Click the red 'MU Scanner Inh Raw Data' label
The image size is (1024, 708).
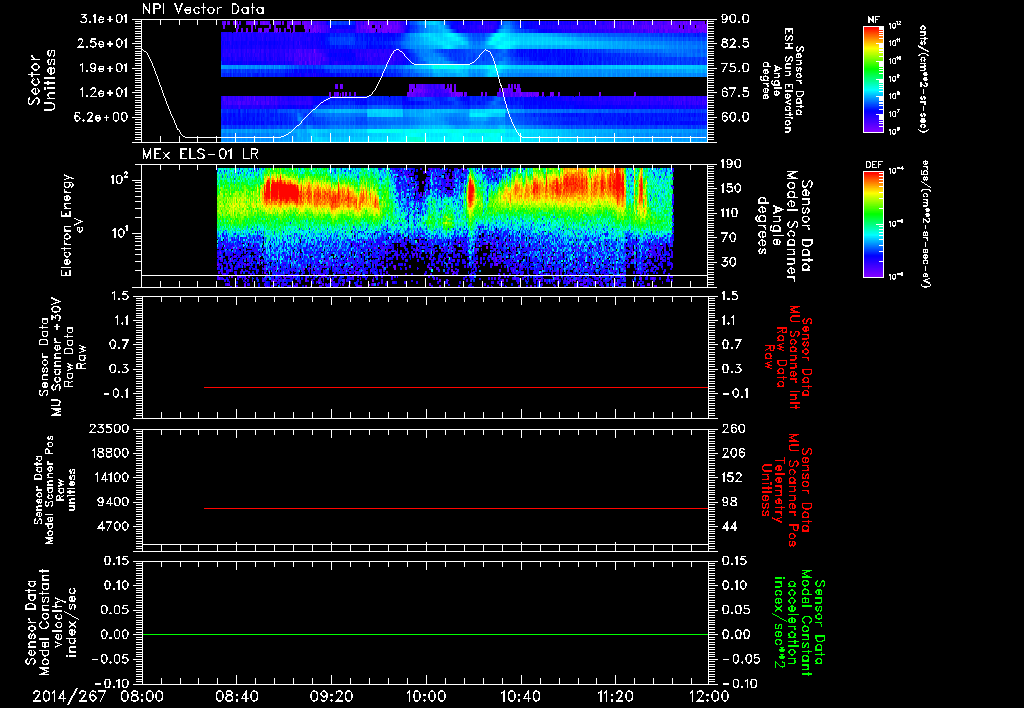[x=787, y=357]
